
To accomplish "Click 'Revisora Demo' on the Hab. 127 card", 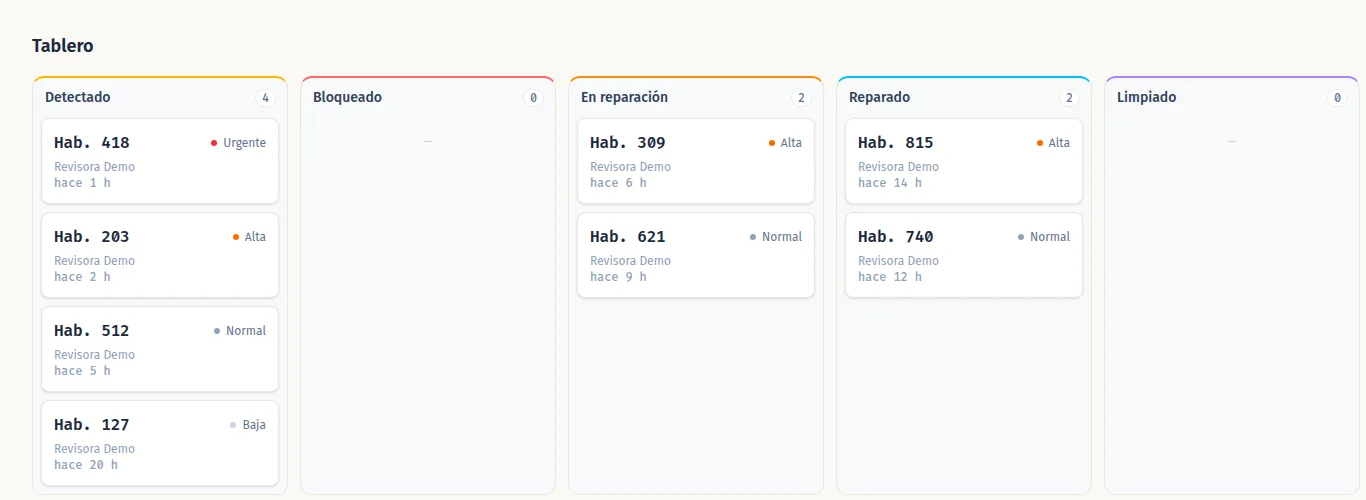I will coord(94,449).
